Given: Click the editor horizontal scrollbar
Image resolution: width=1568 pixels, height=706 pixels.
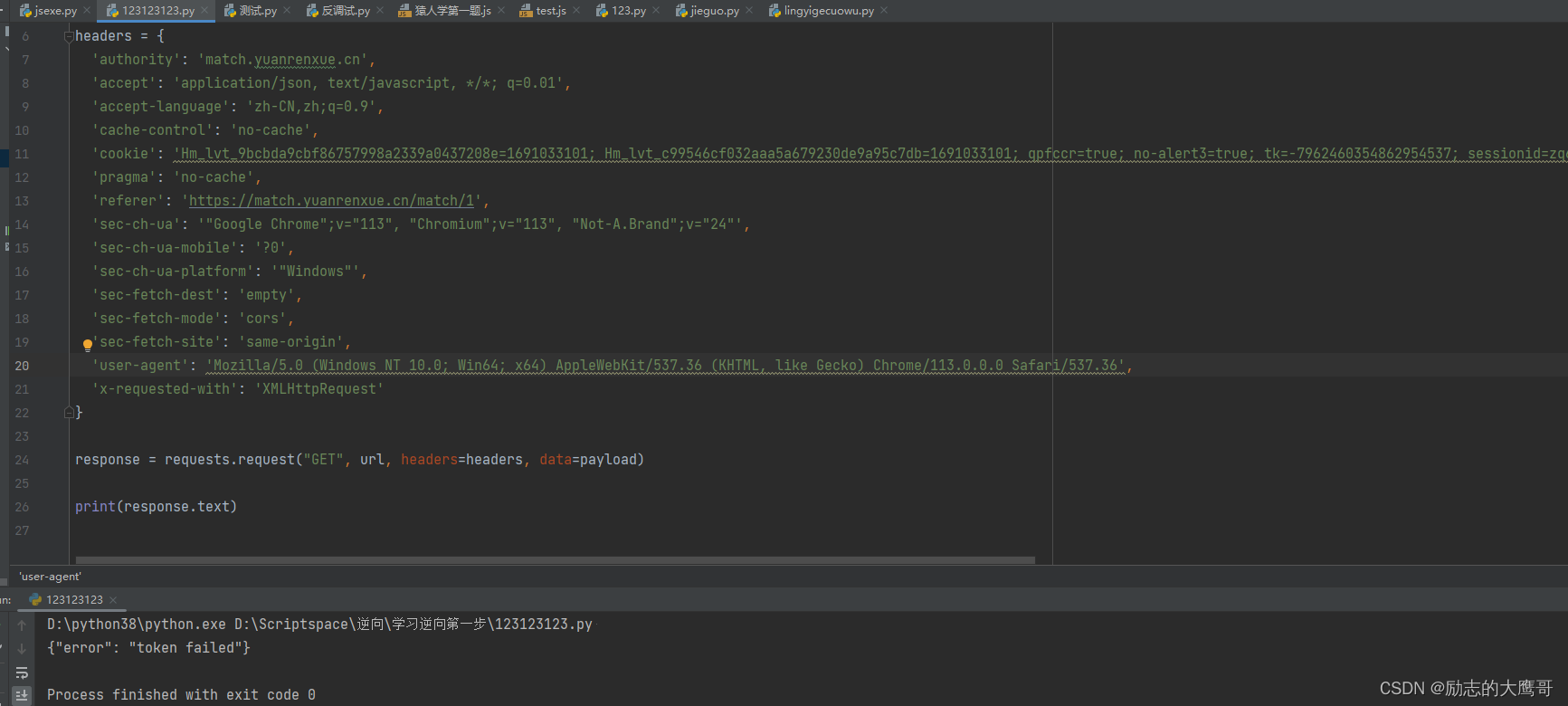Looking at the screenshot, I should click(555, 560).
